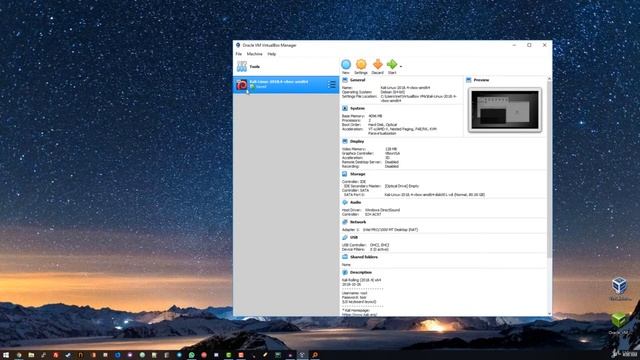Viewport: 640px width, 360px height.
Task: Click the System chip icon
Action: 345,109
